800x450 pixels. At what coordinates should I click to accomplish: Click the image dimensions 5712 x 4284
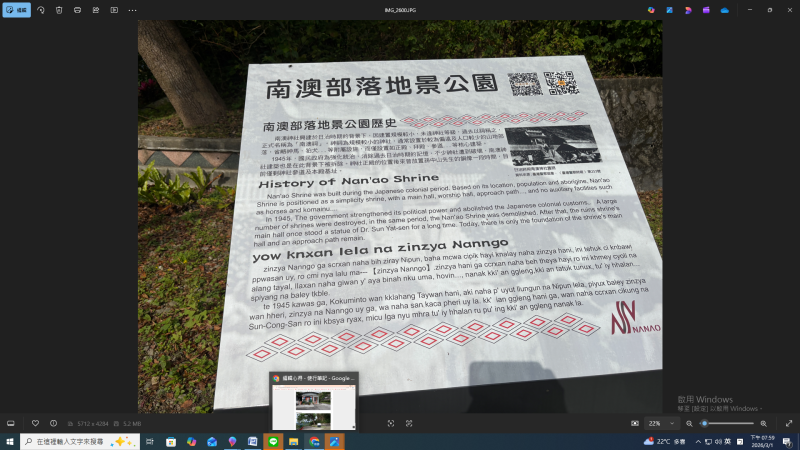92,423
